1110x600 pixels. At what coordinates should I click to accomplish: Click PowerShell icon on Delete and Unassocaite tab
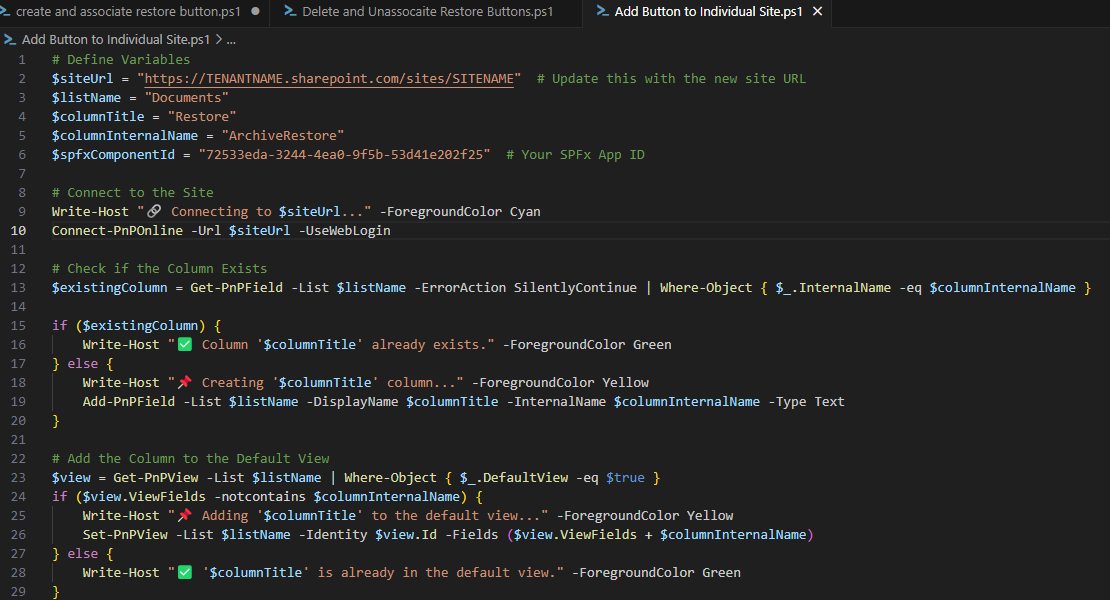point(290,12)
